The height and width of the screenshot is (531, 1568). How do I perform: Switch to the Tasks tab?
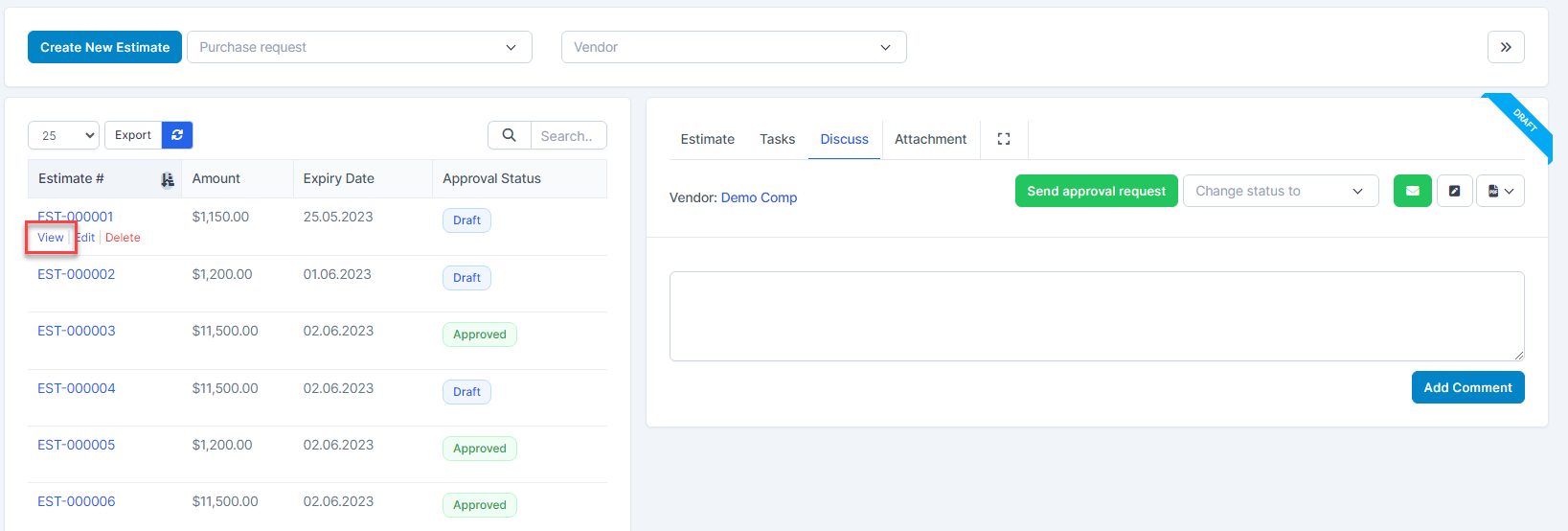click(777, 139)
